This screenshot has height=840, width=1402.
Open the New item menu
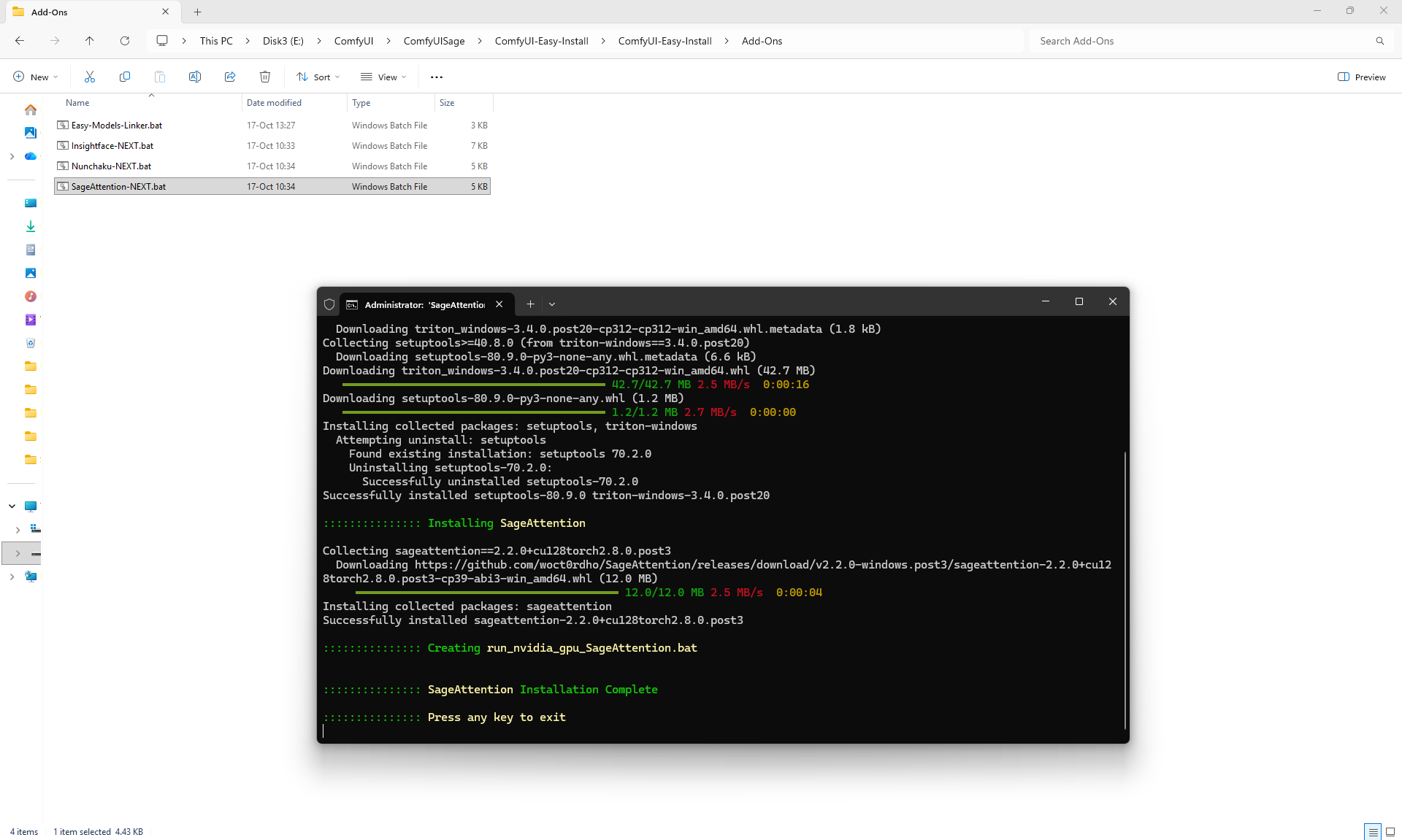pyautogui.click(x=35, y=77)
